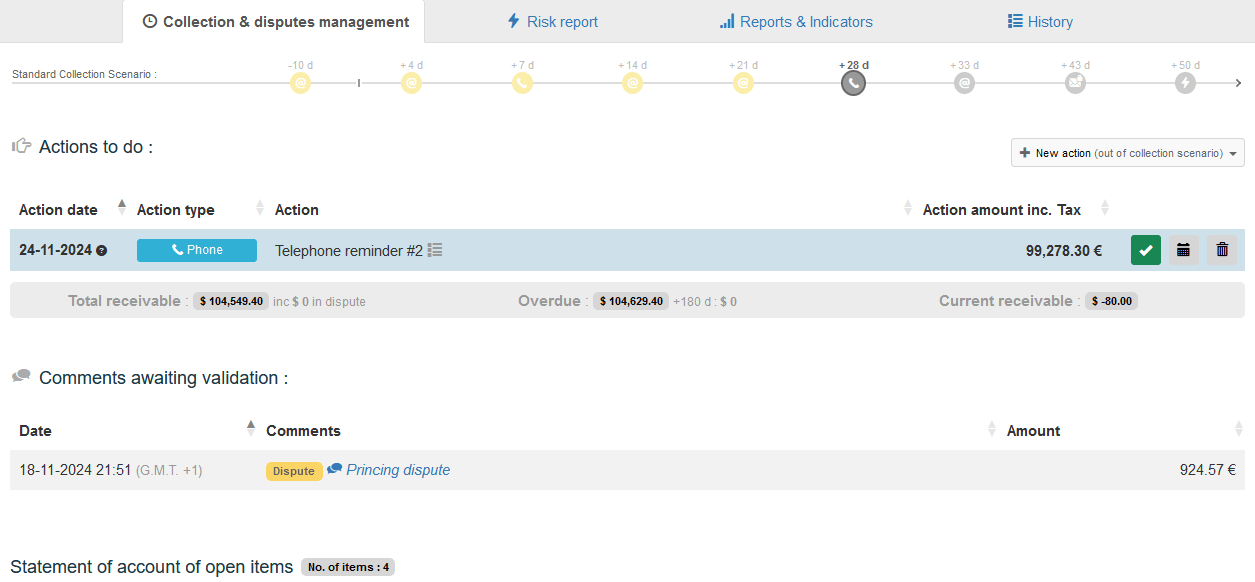The image size is (1255, 582).
Task: Switch to the Risk report tab
Action: (x=552, y=22)
